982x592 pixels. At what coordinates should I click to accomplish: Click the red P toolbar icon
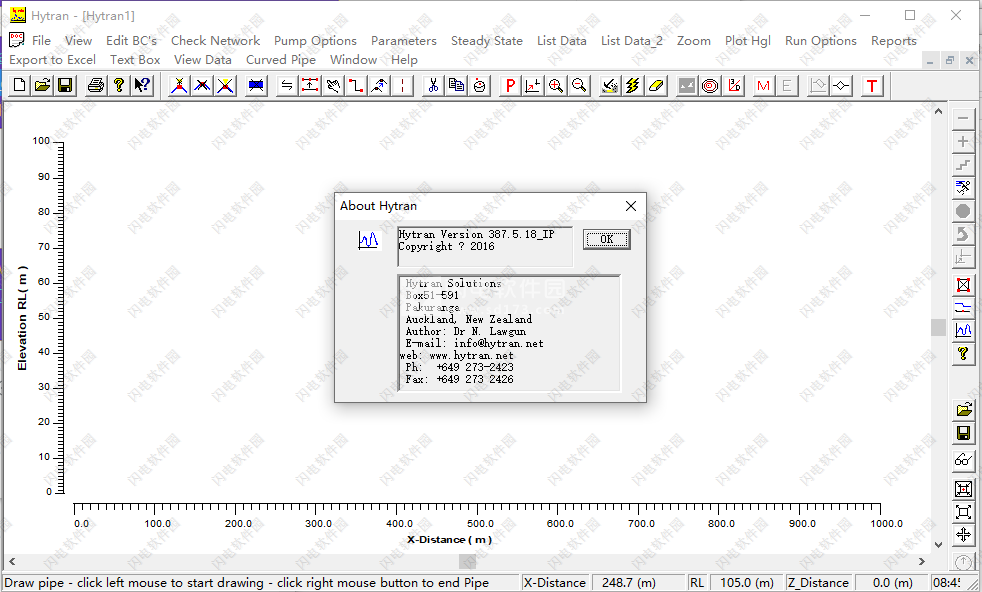tap(510, 85)
